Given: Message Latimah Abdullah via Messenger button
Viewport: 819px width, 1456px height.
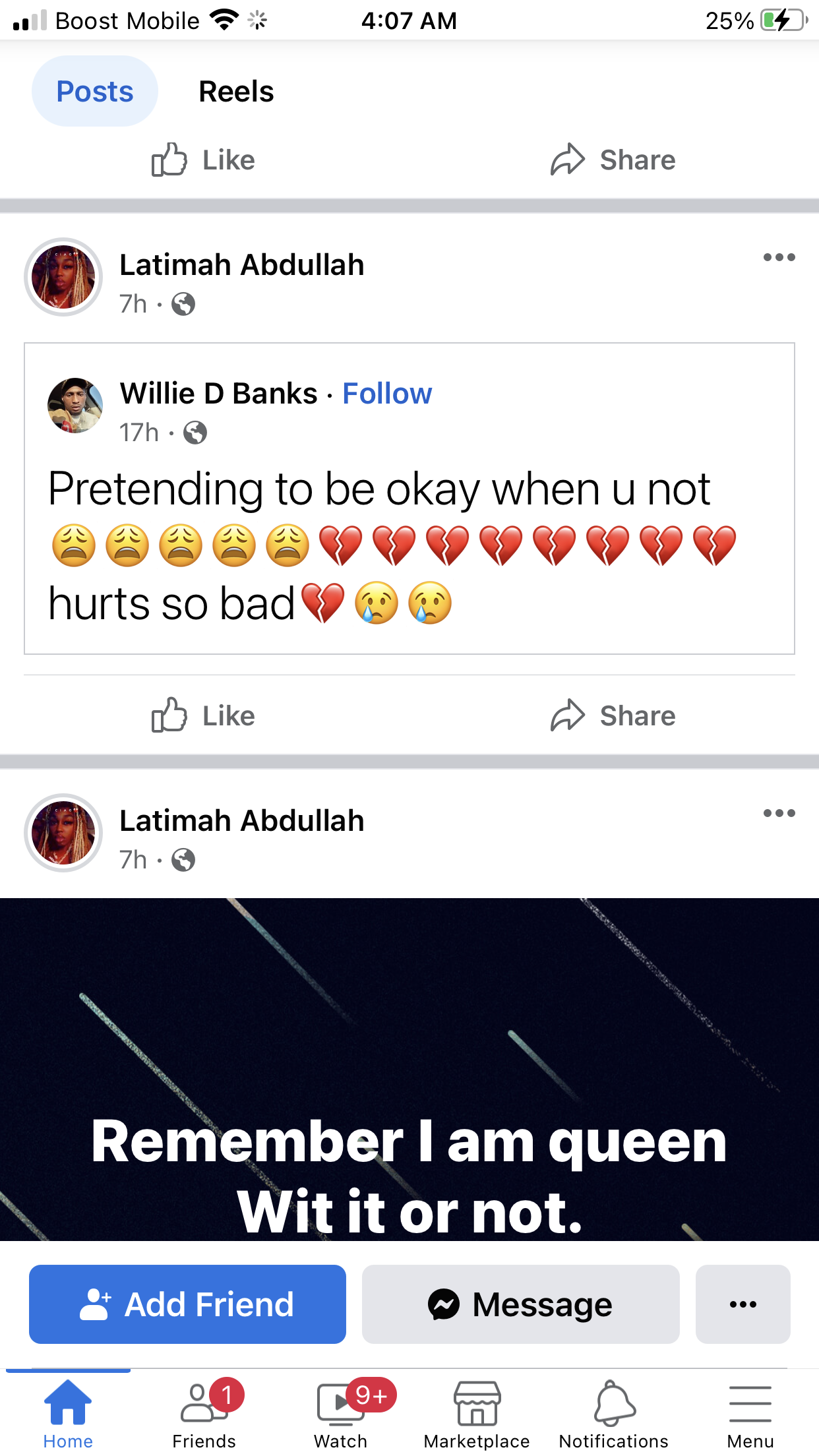Looking at the screenshot, I should pyautogui.click(x=521, y=1304).
